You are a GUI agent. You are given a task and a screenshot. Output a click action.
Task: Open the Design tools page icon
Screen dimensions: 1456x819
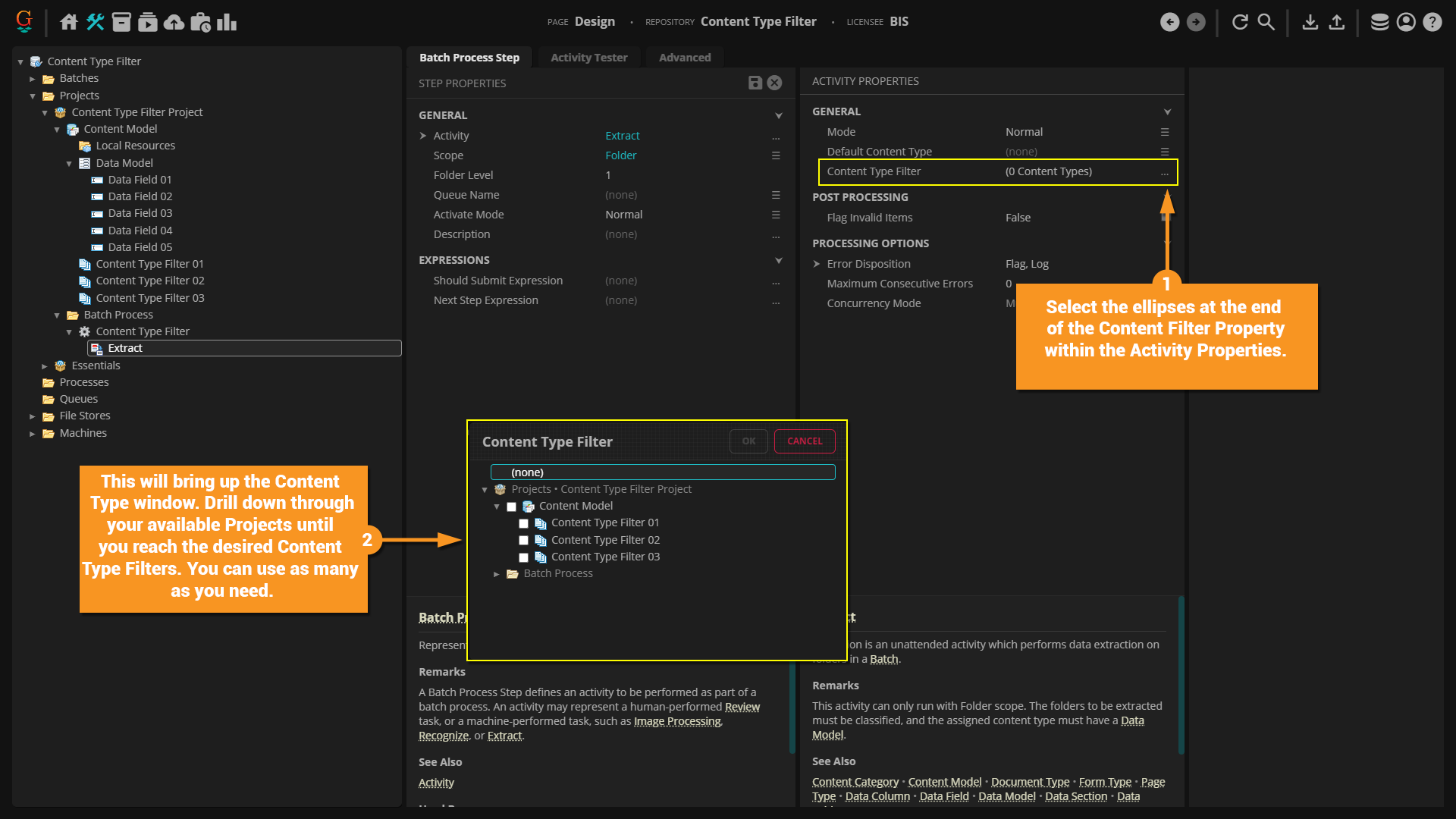(96, 22)
